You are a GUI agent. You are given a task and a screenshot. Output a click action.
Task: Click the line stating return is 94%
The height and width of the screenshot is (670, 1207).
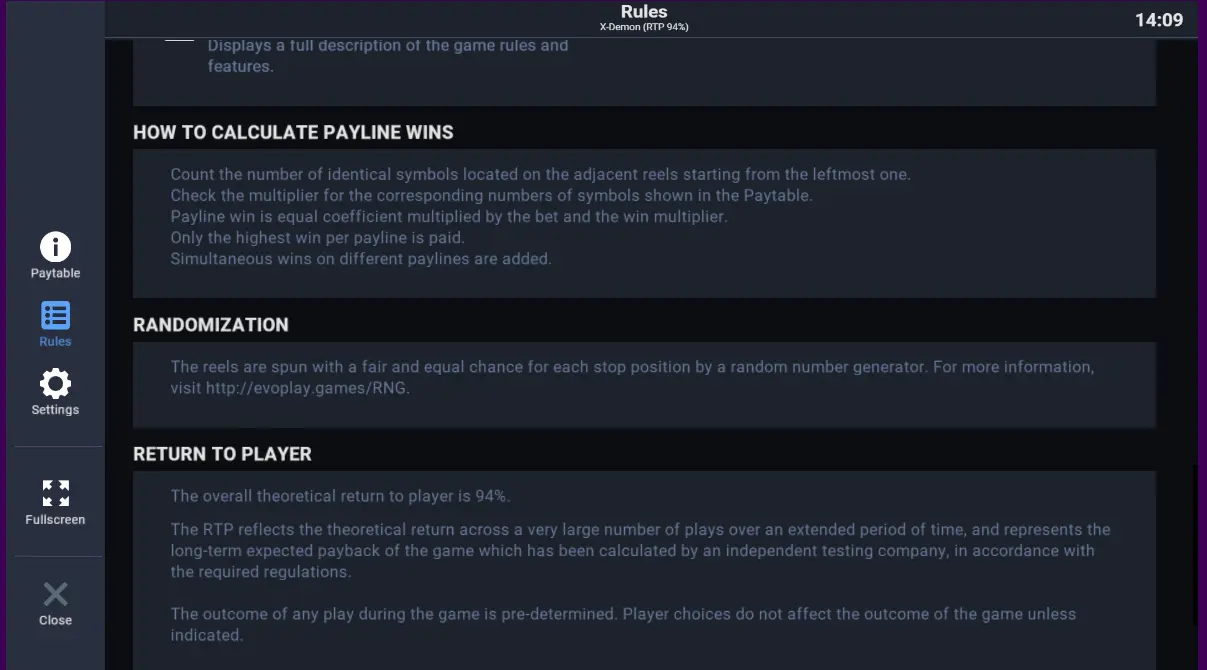point(341,496)
